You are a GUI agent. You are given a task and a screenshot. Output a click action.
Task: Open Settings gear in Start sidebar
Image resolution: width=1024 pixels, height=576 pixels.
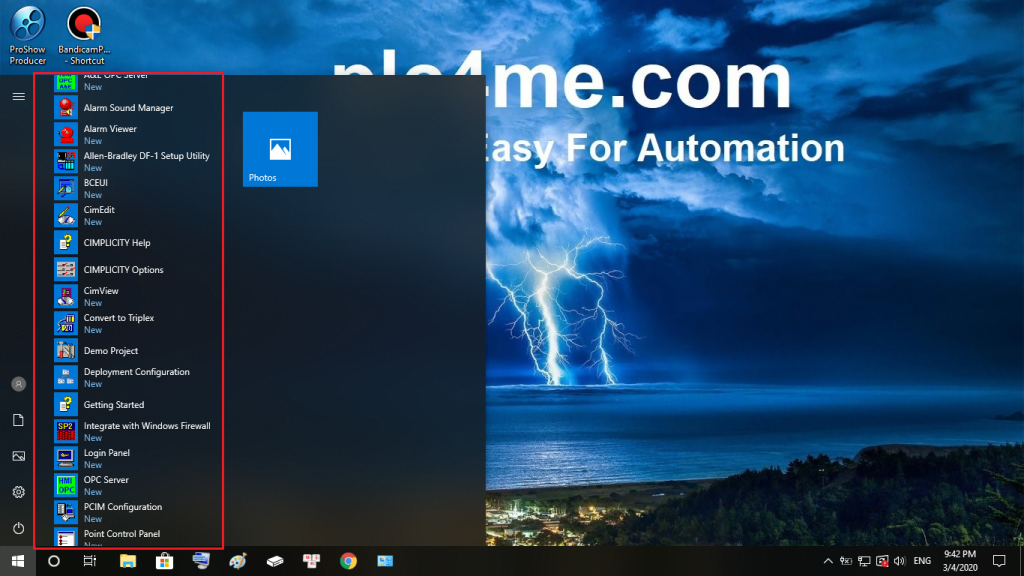click(18, 492)
